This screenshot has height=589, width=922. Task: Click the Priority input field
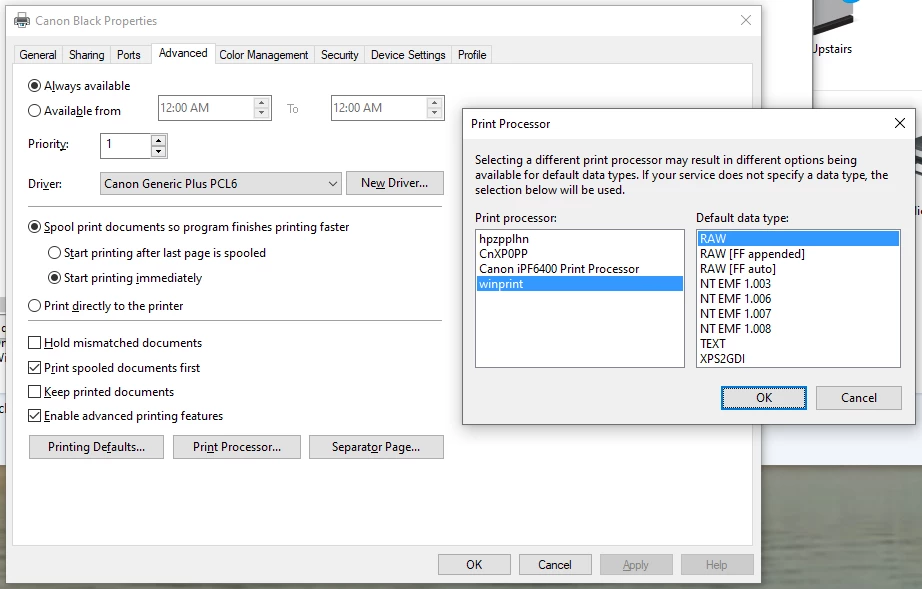tap(126, 146)
